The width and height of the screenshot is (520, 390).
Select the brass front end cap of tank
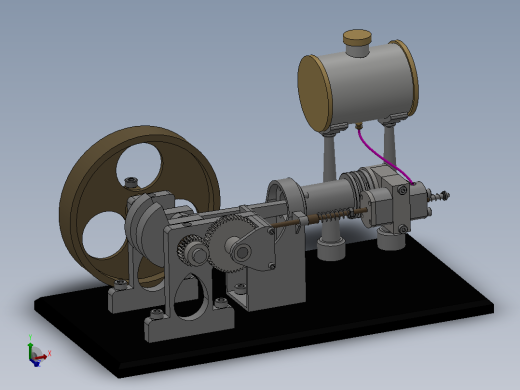(314, 93)
